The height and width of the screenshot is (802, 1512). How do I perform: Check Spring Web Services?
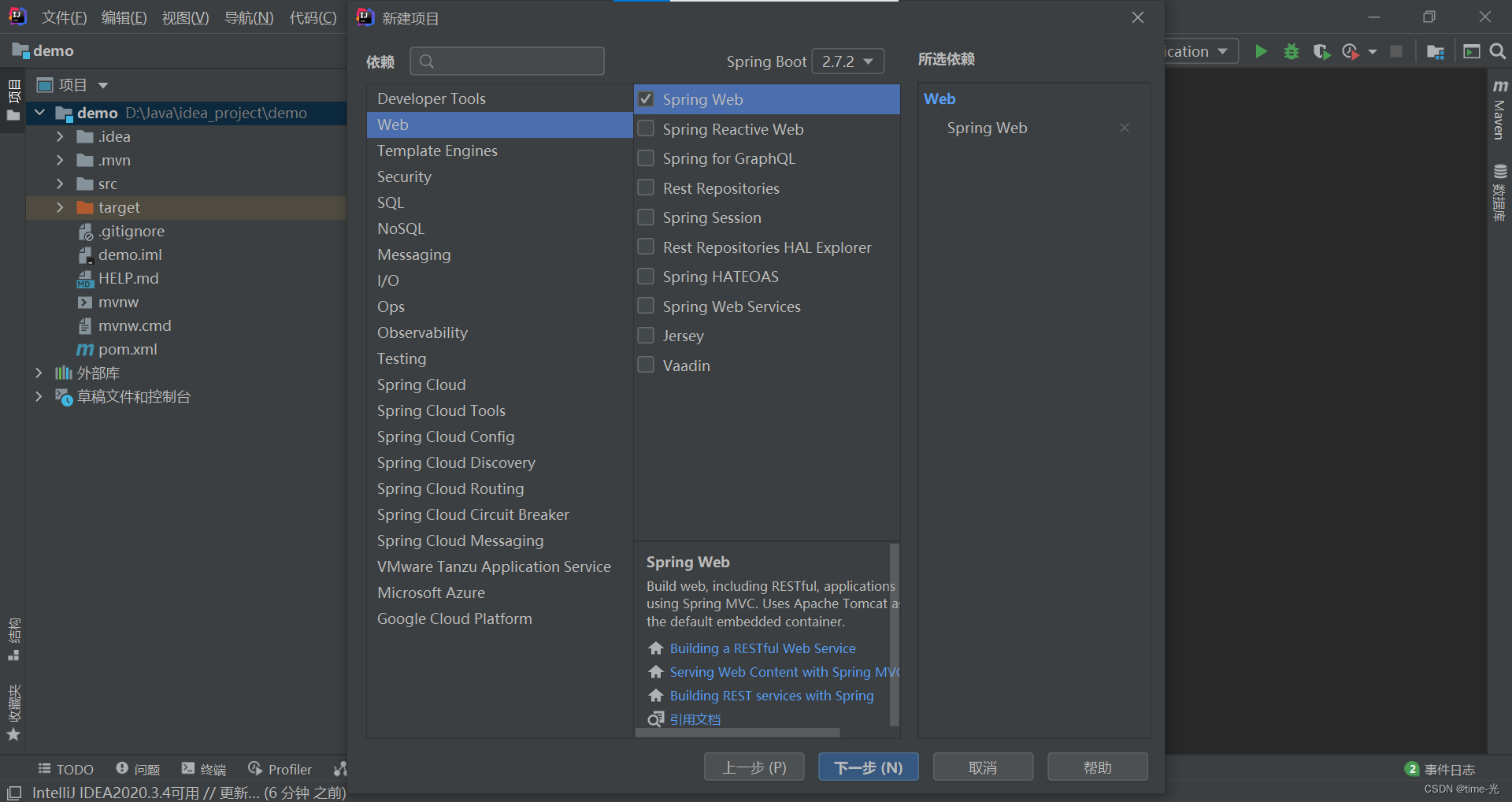[646, 306]
